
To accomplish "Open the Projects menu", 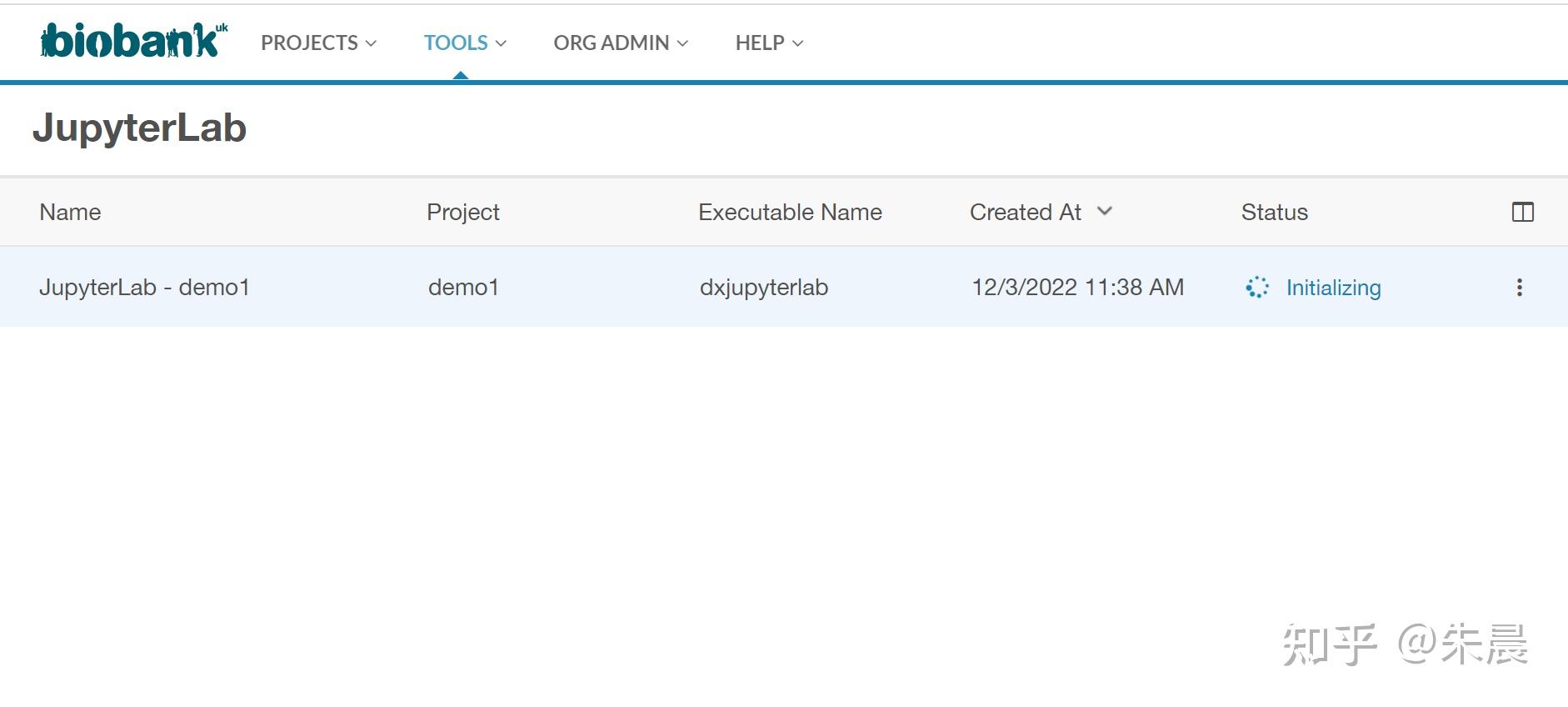I will [318, 43].
